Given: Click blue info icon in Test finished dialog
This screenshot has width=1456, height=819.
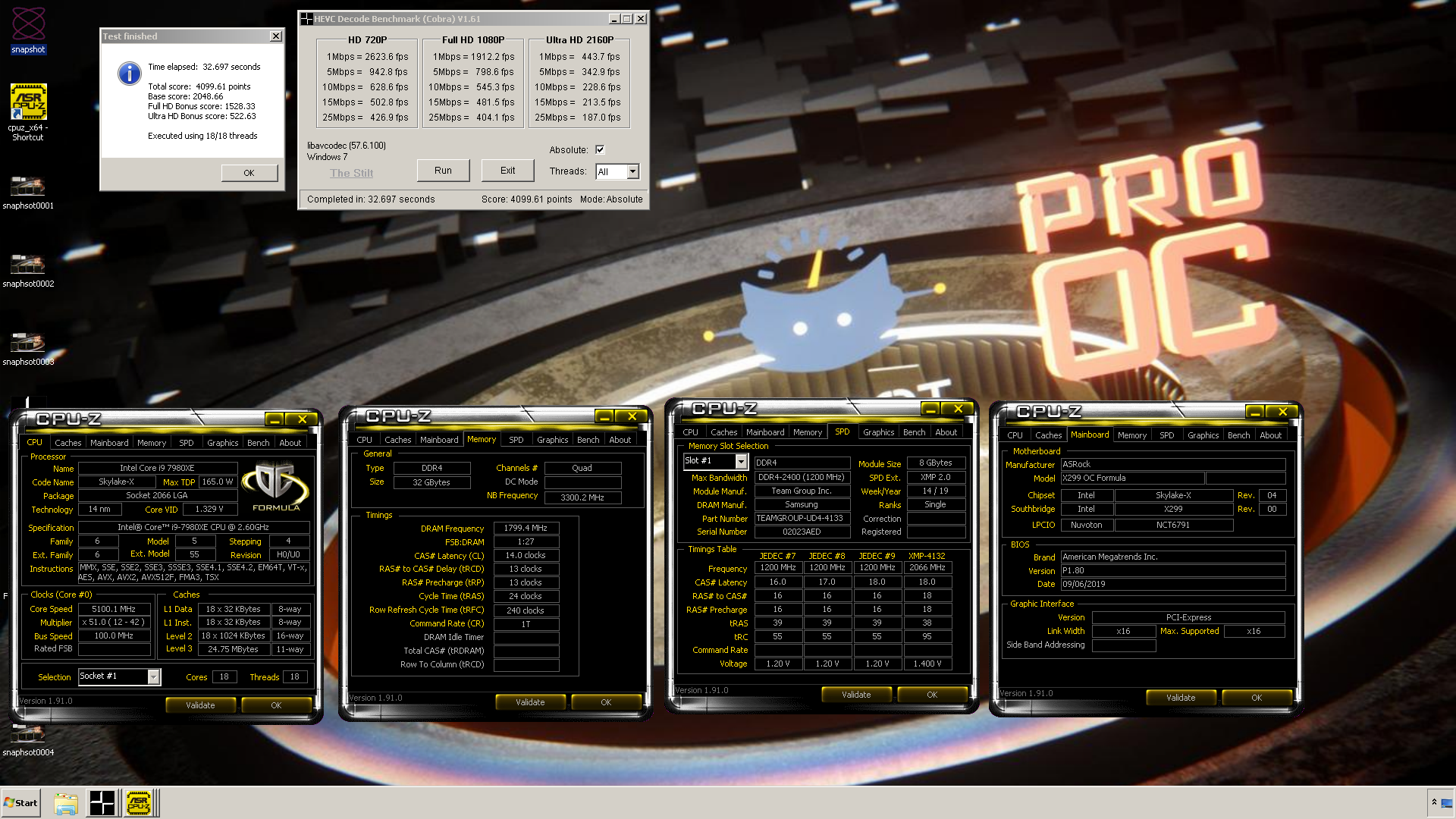Looking at the screenshot, I should 130,74.
